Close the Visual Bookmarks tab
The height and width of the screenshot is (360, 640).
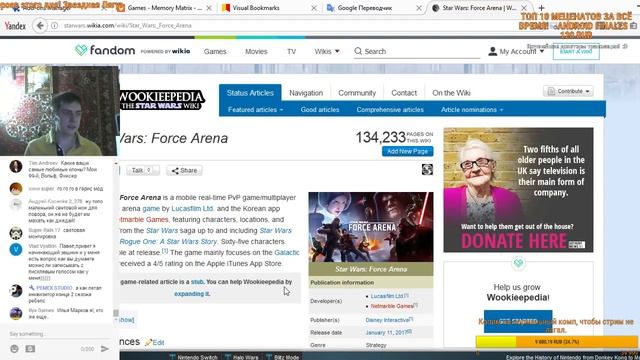click(x=313, y=8)
